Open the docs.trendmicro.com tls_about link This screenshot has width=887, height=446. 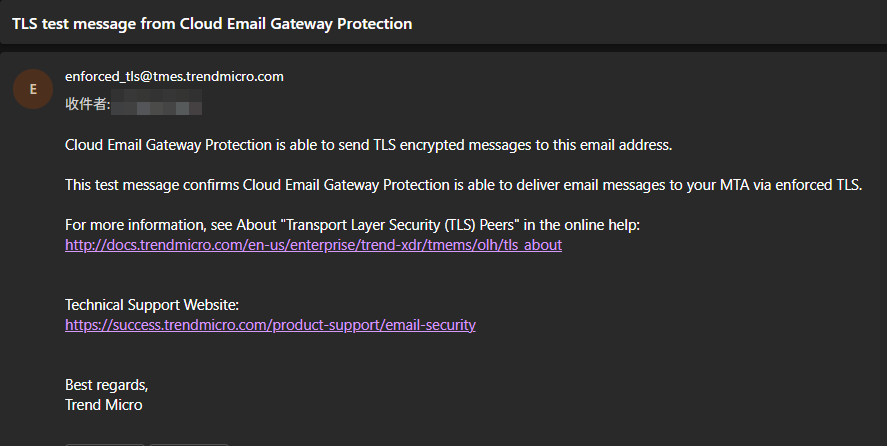click(x=313, y=245)
